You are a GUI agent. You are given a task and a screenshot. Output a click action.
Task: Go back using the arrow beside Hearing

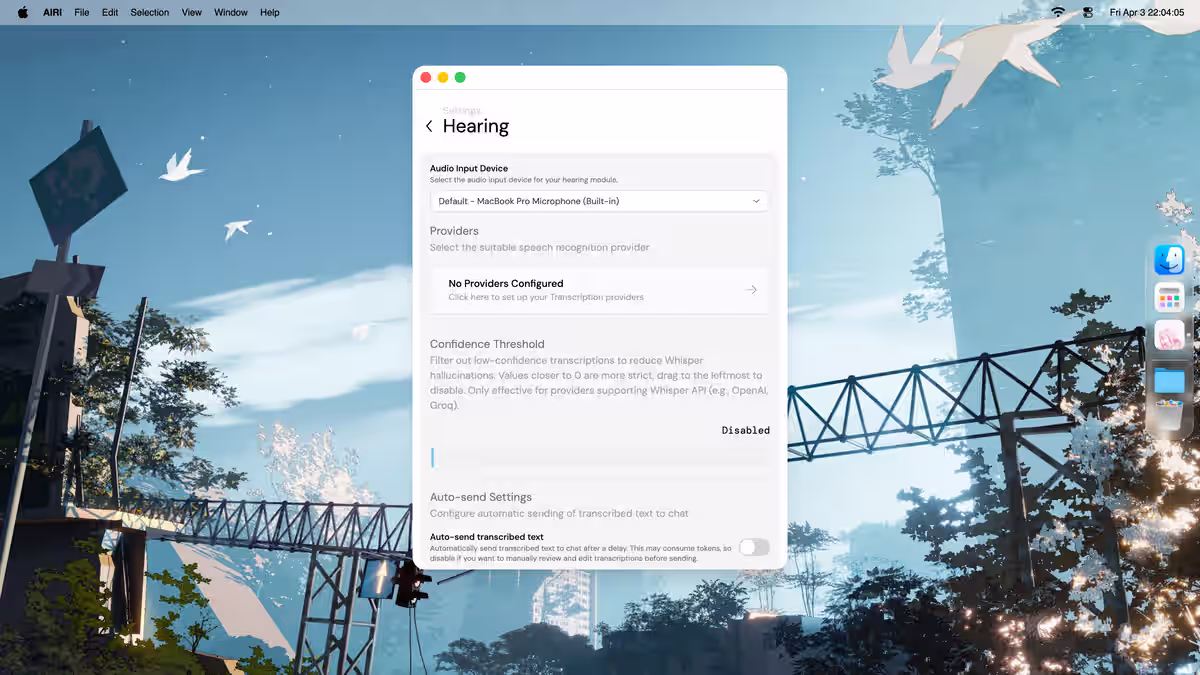coord(429,126)
